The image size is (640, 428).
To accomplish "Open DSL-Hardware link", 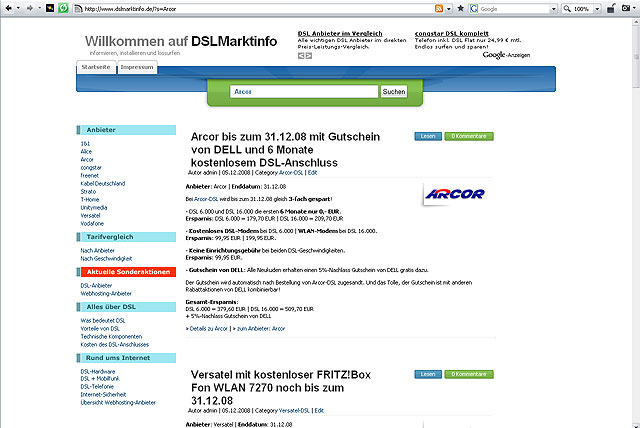I will pyautogui.click(x=98, y=372).
